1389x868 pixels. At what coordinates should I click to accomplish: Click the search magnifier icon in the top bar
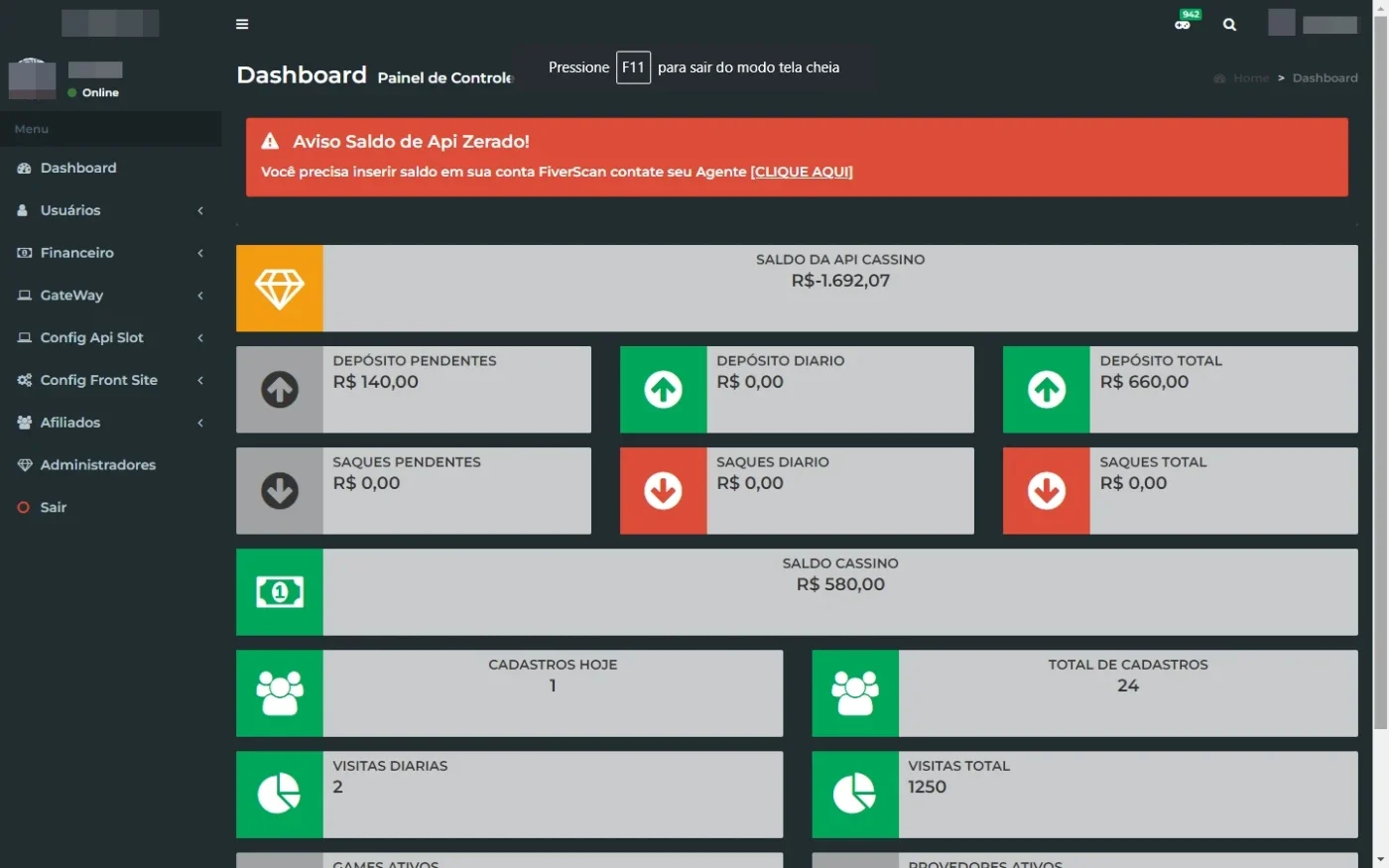click(x=1229, y=25)
